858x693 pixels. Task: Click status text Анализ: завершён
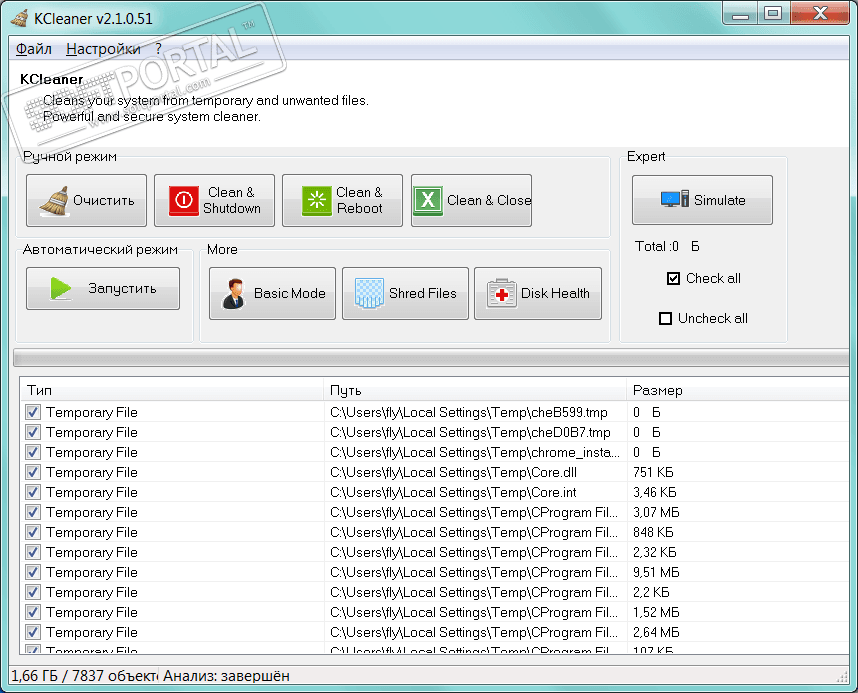[x=226, y=676]
